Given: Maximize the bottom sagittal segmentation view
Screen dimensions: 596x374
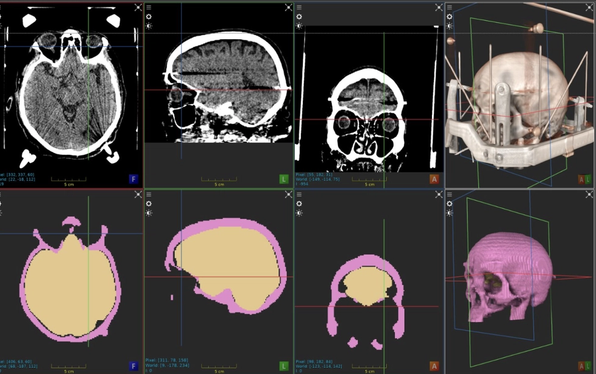Looking at the screenshot, I should point(288,194).
